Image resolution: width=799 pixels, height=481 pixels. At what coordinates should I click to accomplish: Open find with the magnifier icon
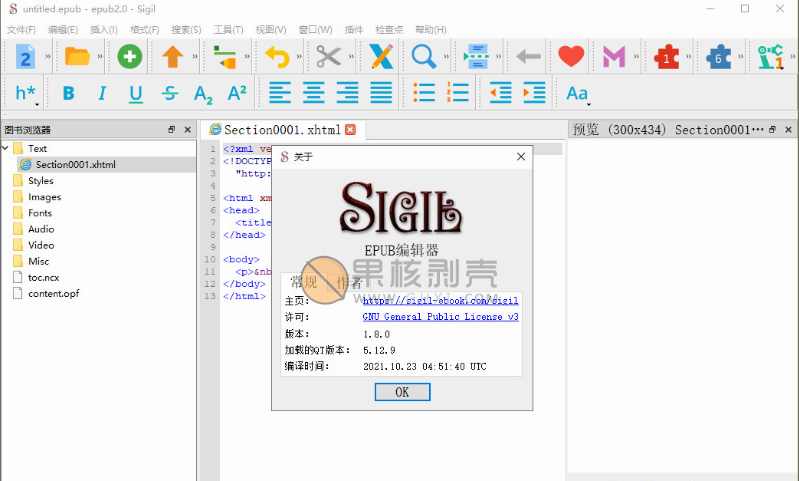tap(423, 56)
